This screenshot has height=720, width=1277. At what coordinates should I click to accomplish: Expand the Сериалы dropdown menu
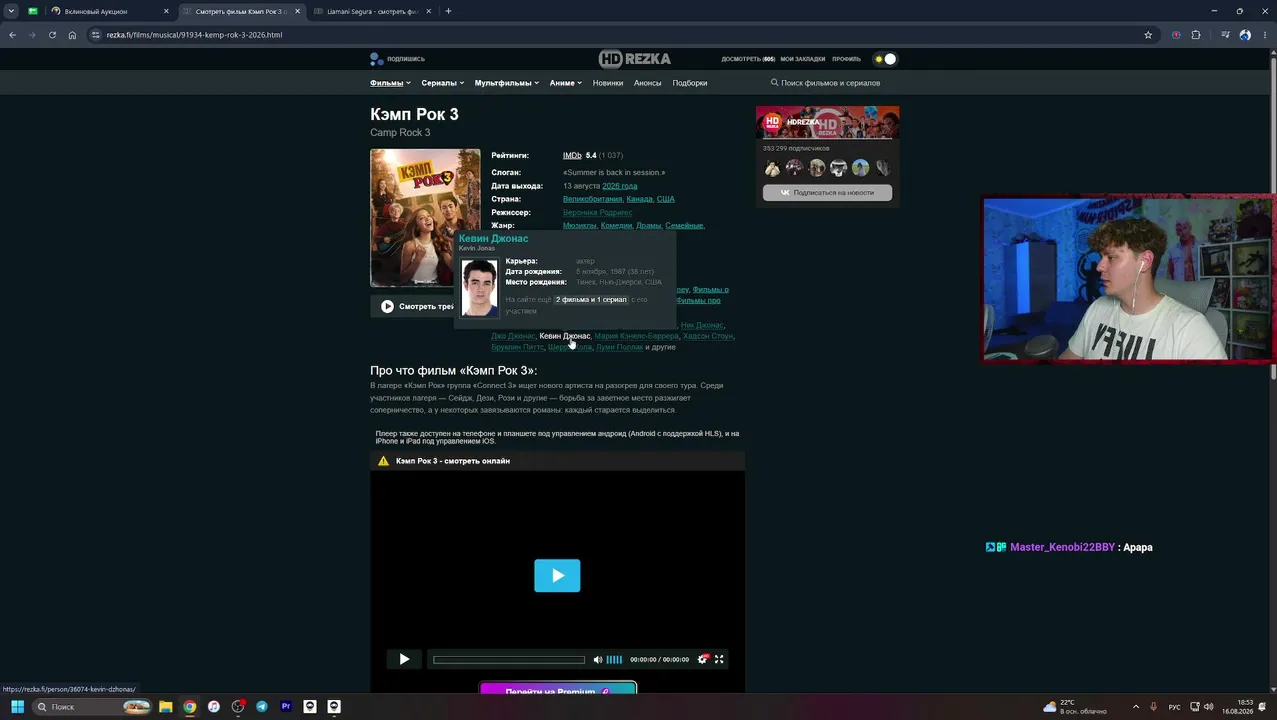[442, 83]
